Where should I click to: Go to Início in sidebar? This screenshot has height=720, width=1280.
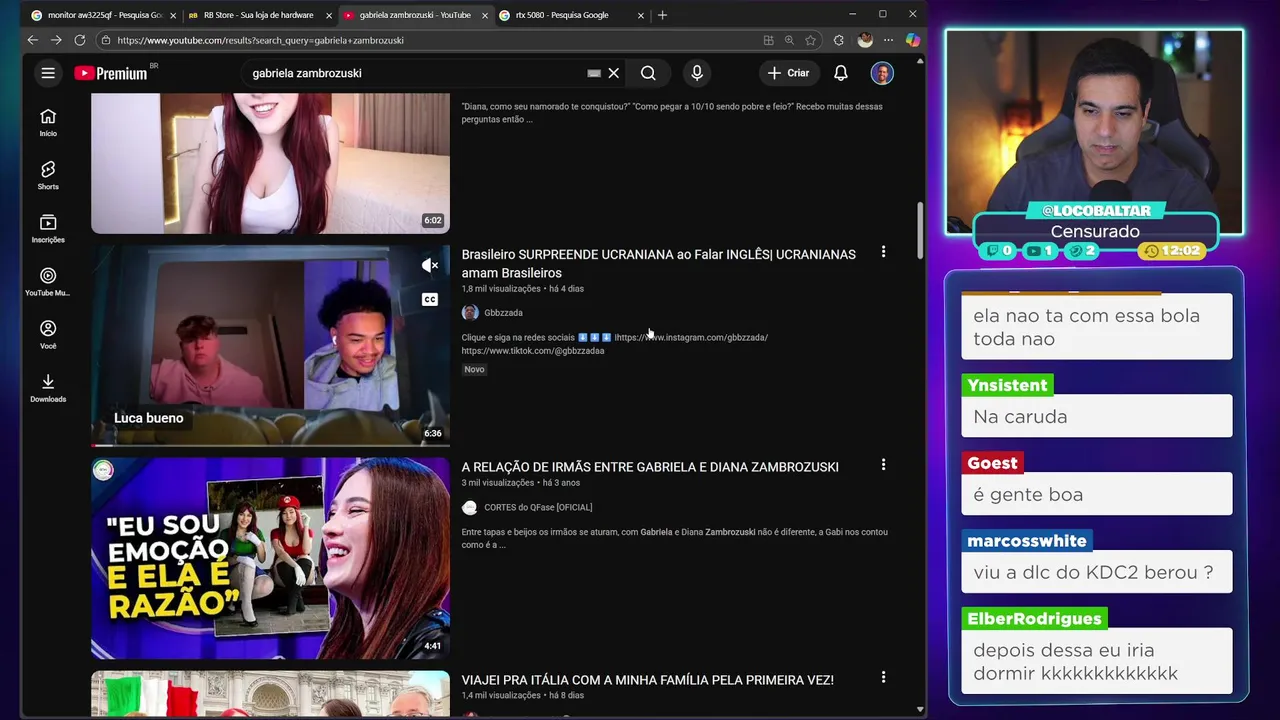point(48,122)
